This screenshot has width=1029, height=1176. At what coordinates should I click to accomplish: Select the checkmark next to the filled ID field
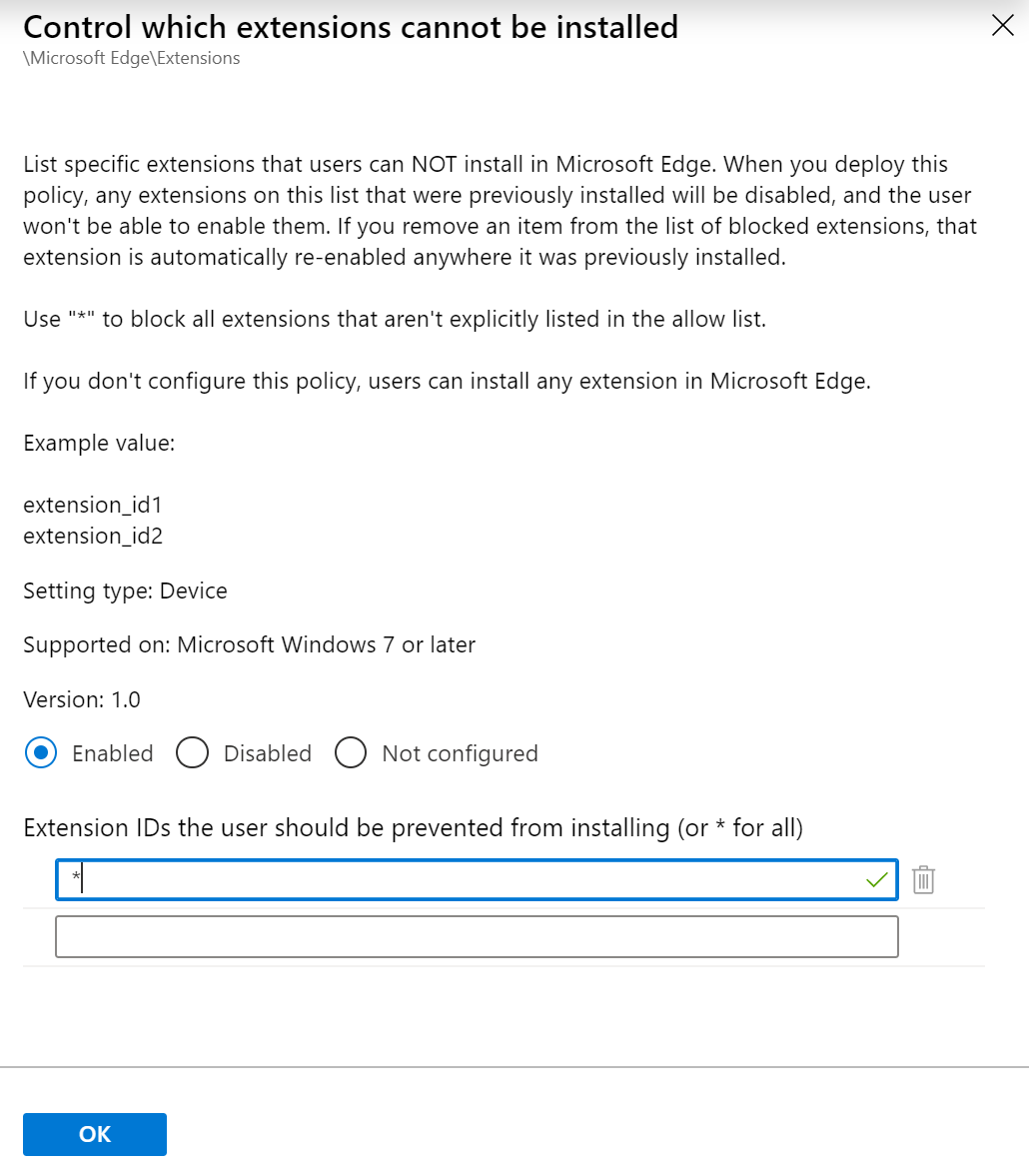tap(877, 880)
